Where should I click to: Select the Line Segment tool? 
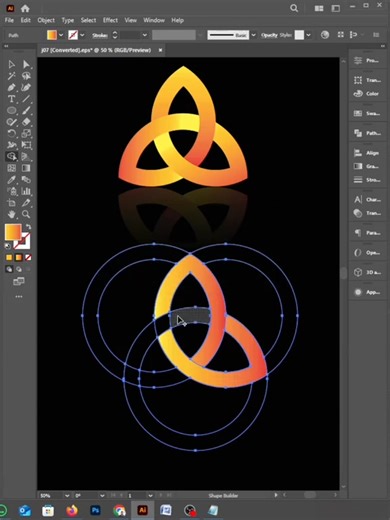tap(26, 99)
